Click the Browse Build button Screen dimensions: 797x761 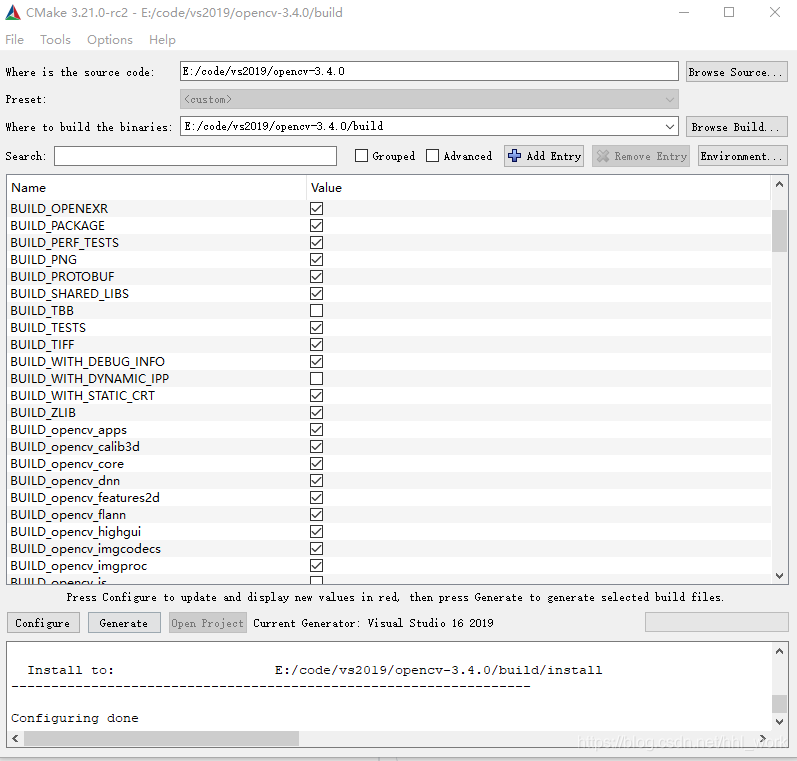coord(737,127)
